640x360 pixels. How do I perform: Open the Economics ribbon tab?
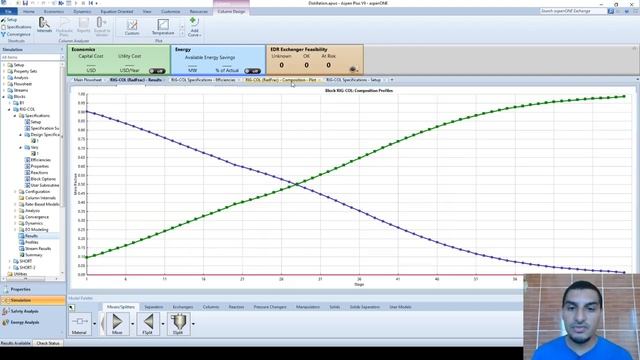pos(54,11)
